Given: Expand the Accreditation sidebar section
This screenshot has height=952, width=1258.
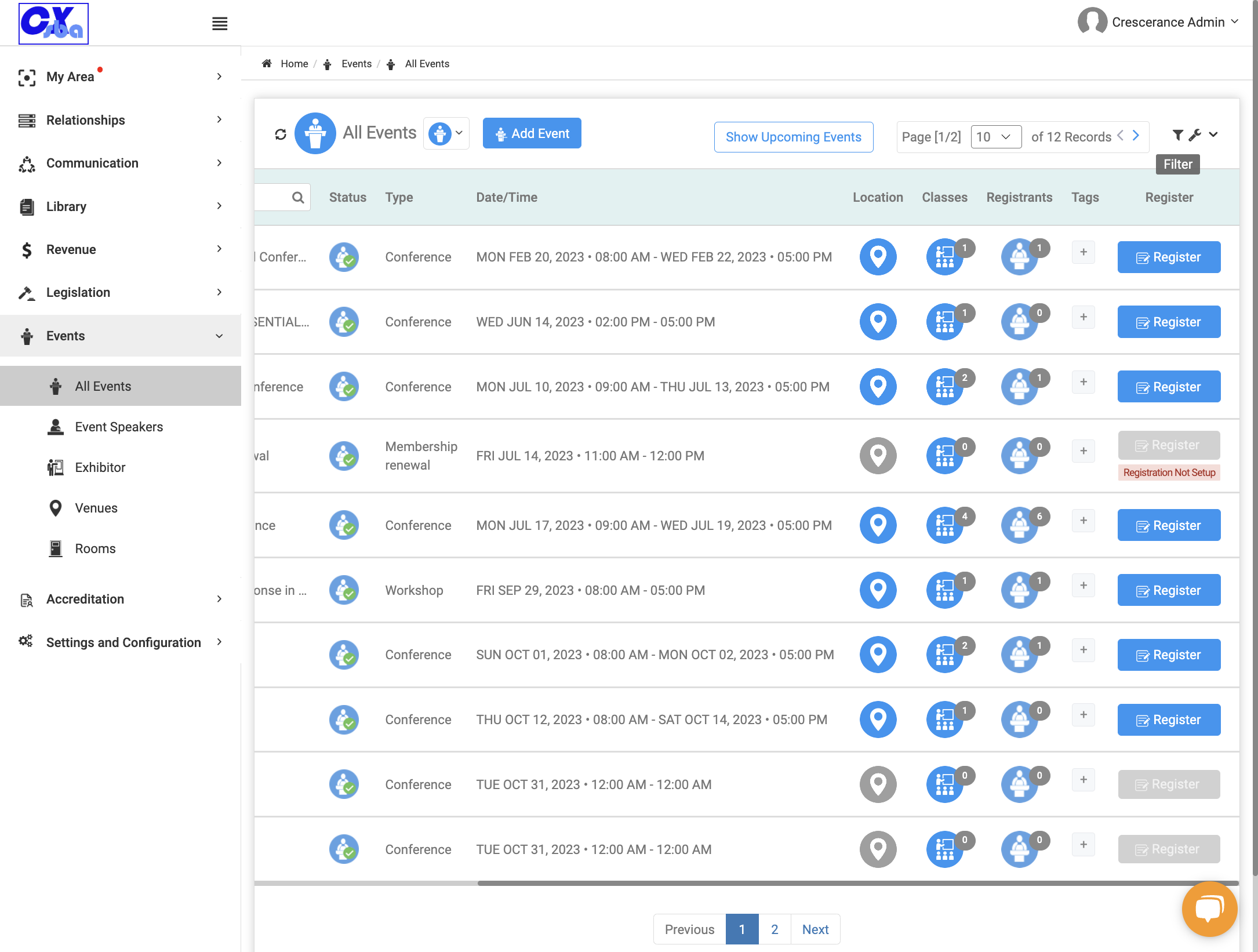Looking at the screenshot, I should (x=121, y=599).
